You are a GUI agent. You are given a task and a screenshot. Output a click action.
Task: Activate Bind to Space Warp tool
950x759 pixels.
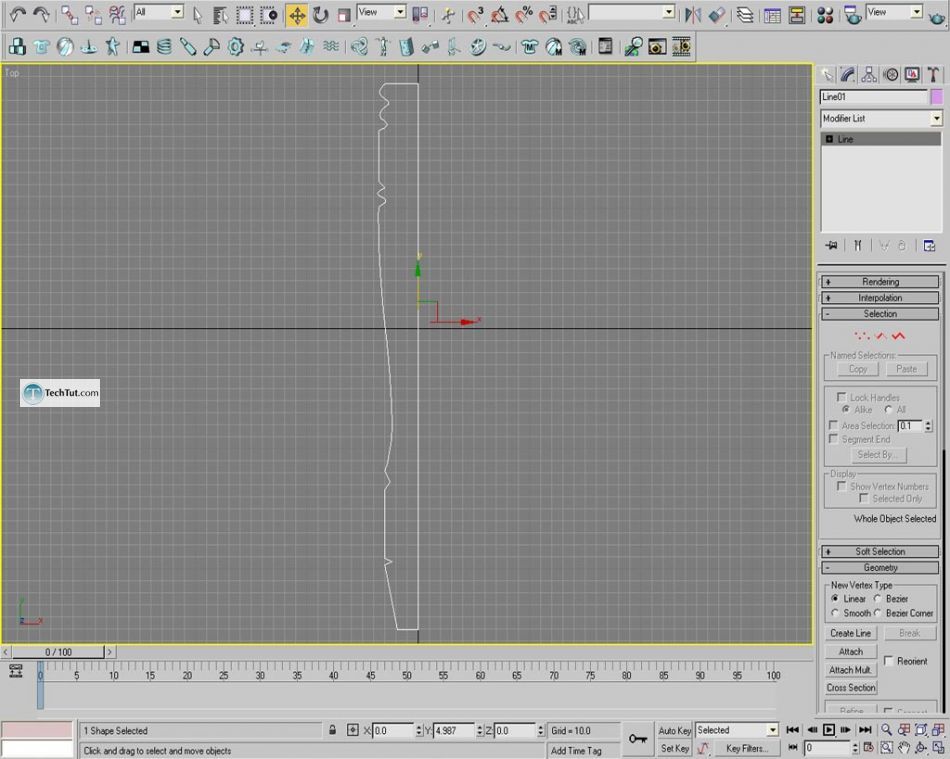click(117, 15)
